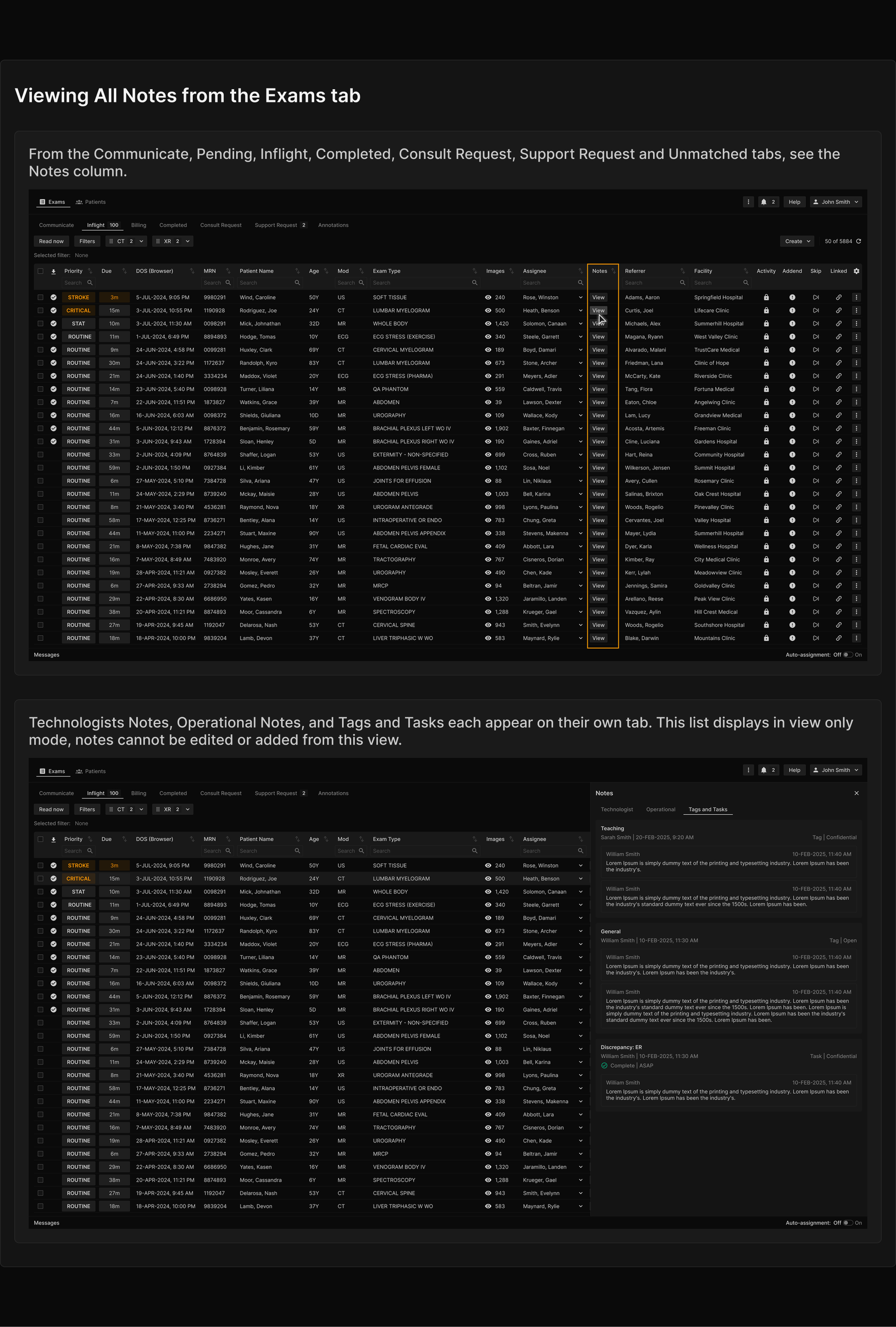Image resolution: width=896 pixels, height=1327 pixels.
Task: Click the lock icon in Riverside Clinic row
Action: click(766, 376)
